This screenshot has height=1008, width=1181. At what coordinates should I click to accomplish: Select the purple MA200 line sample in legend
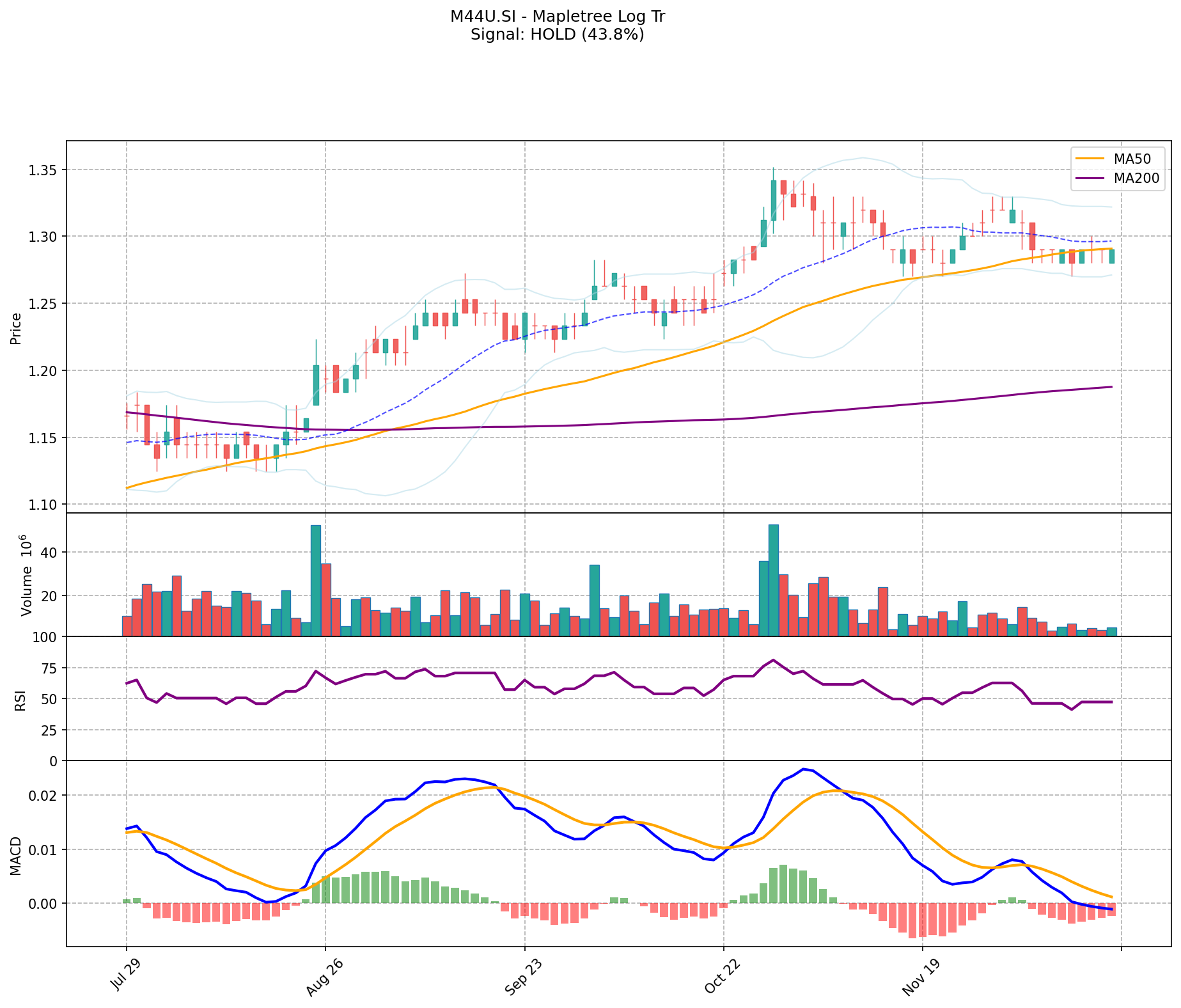(1090, 178)
